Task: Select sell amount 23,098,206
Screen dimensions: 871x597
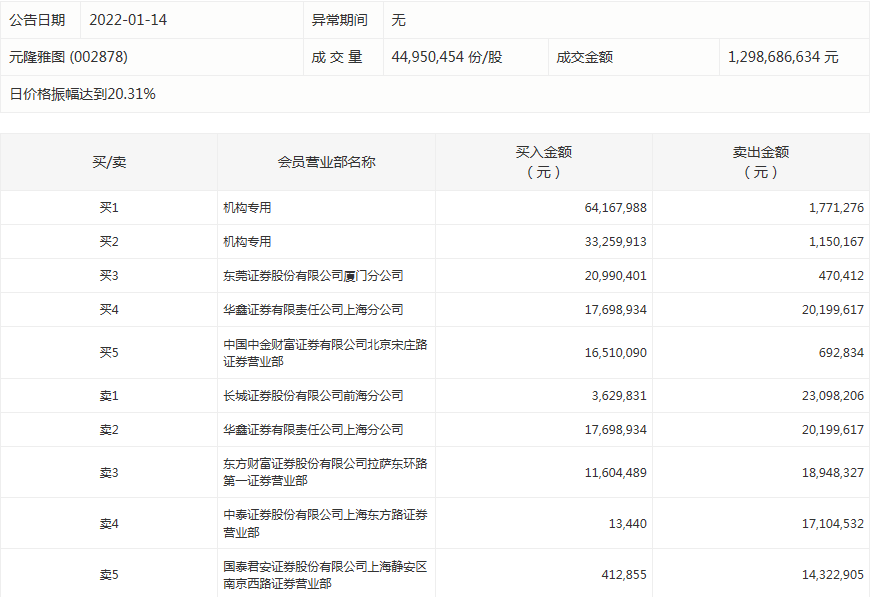Action: [833, 395]
